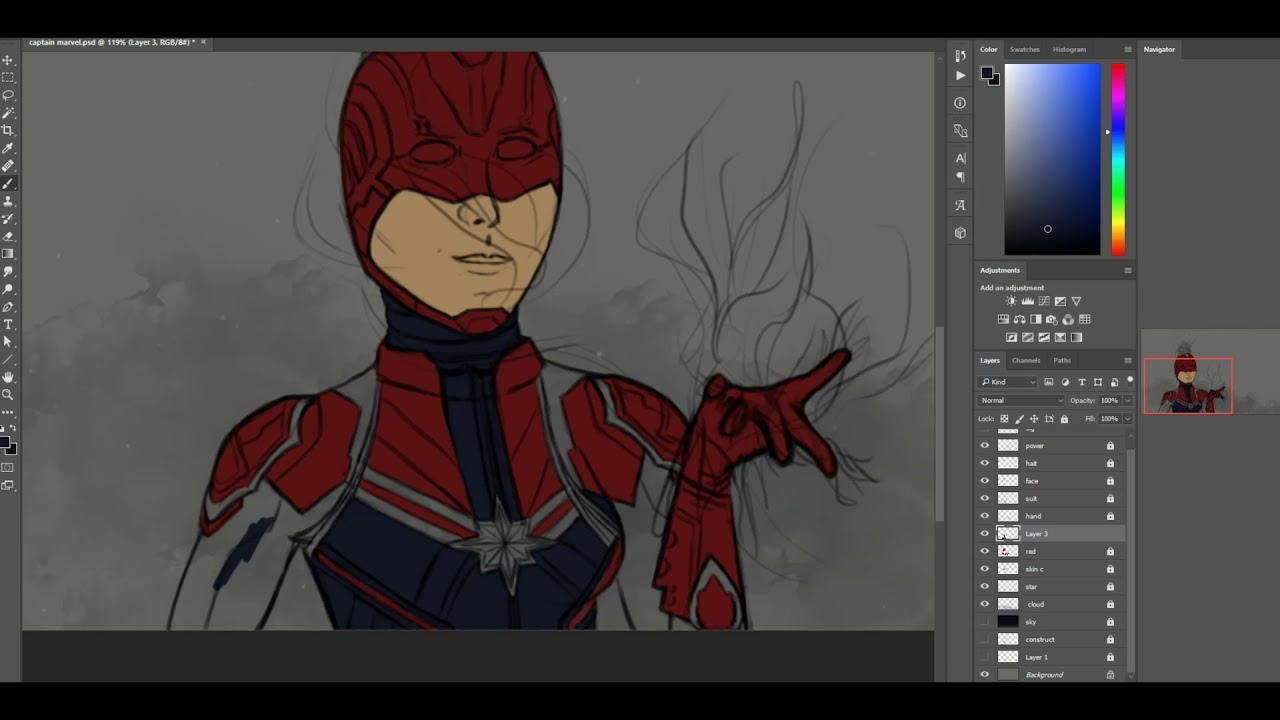Hide the suit layer
Image resolution: width=1280 pixels, height=720 pixels.
(x=985, y=498)
